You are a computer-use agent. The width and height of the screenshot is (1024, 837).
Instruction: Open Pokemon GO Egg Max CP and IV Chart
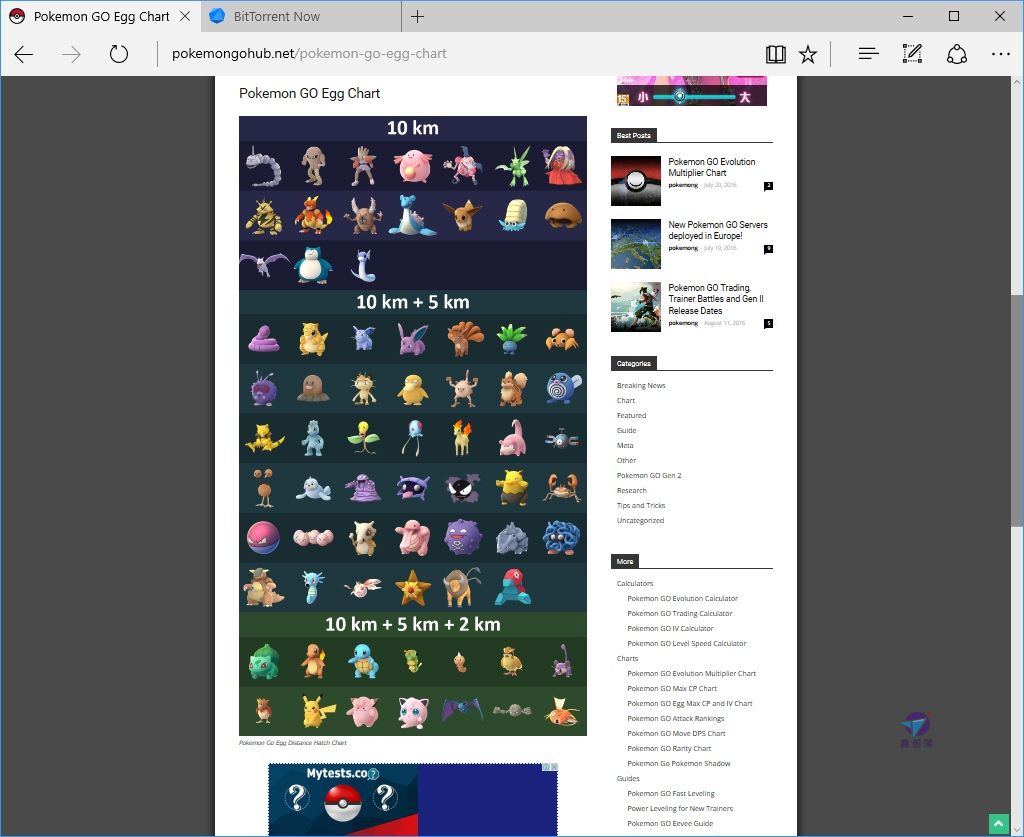[x=690, y=703]
